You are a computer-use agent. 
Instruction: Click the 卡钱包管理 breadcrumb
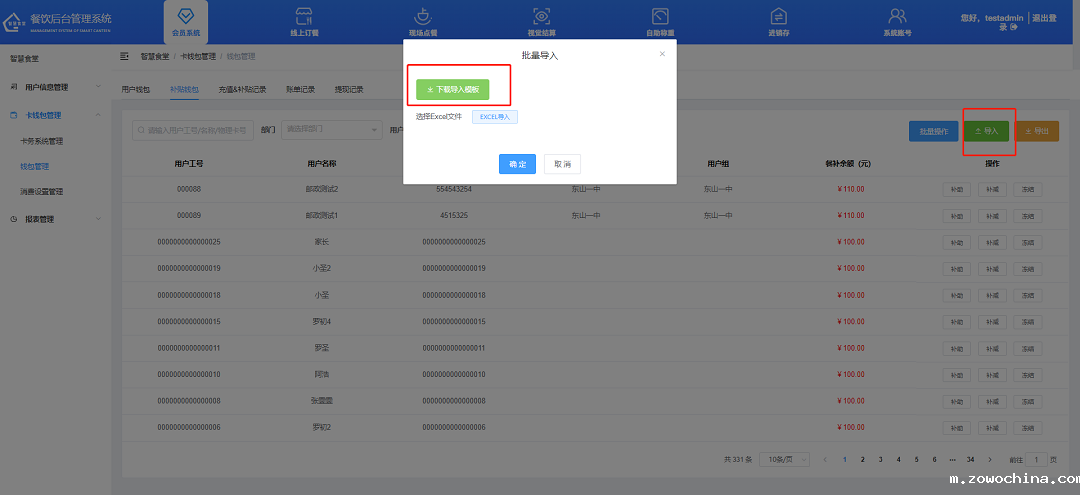click(x=198, y=56)
